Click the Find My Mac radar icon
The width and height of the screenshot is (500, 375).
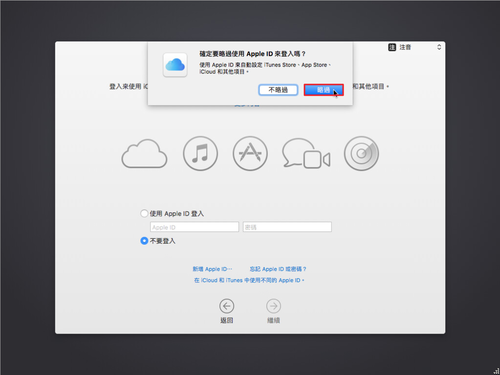(x=361, y=153)
